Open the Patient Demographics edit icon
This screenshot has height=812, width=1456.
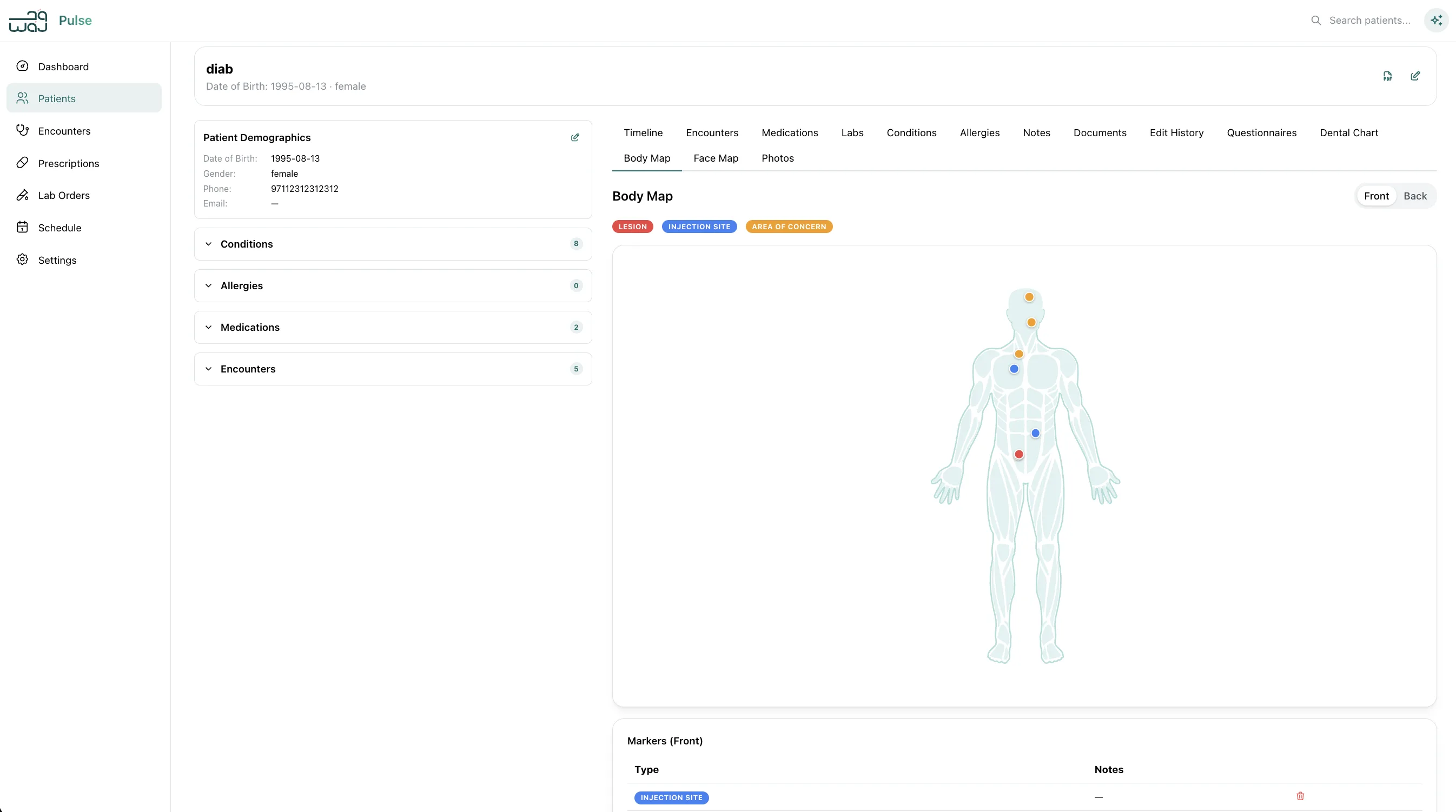[x=575, y=137]
